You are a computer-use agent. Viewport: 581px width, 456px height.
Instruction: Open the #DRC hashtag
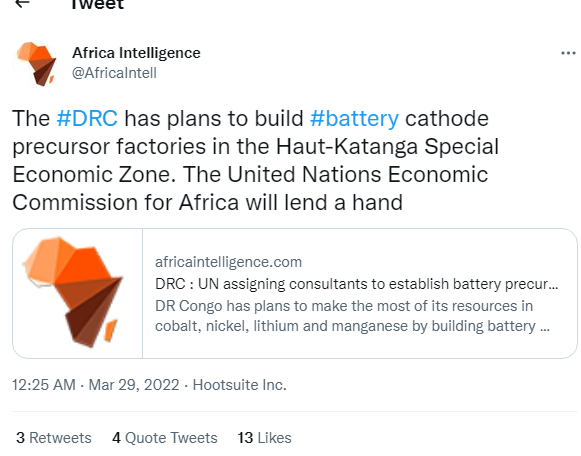[87, 119]
